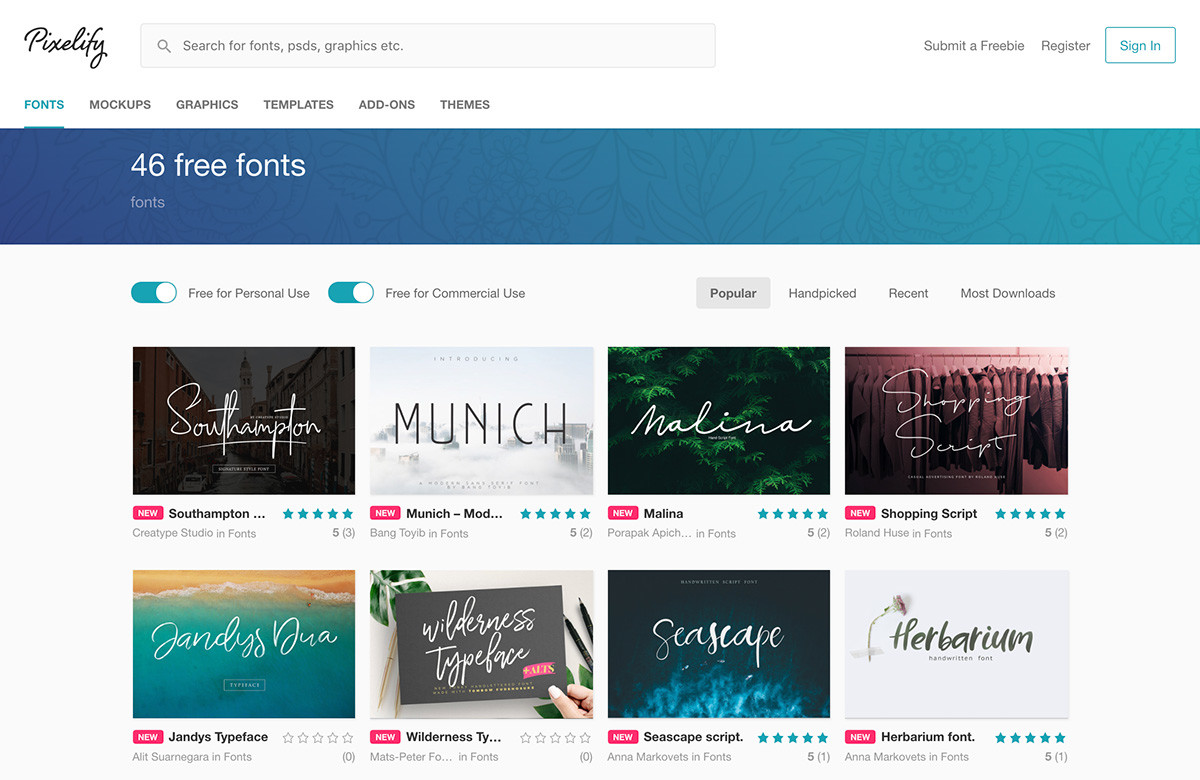Viewport: 1200px width, 780px height.
Task: Click the search magnifier icon
Action: (x=164, y=45)
